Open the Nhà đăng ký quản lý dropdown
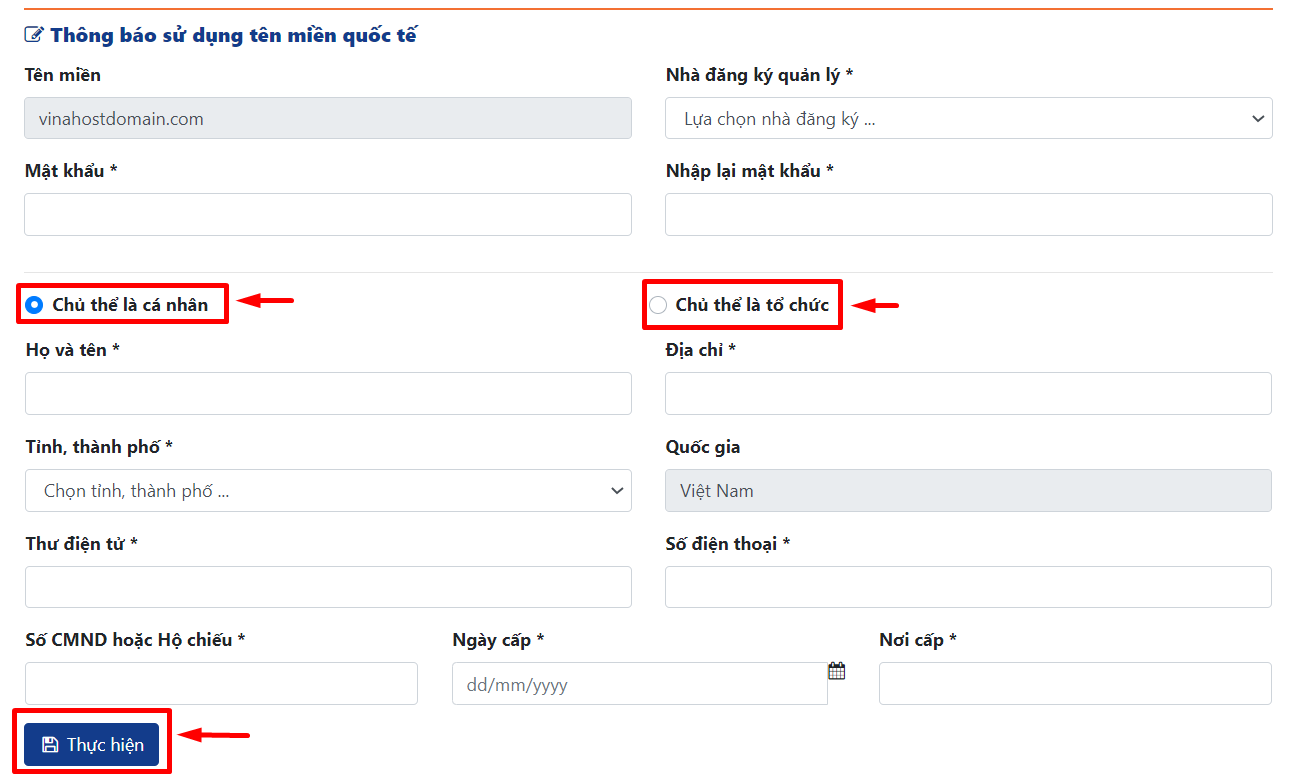This screenshot has height=784, width=1289. [969, 119]
